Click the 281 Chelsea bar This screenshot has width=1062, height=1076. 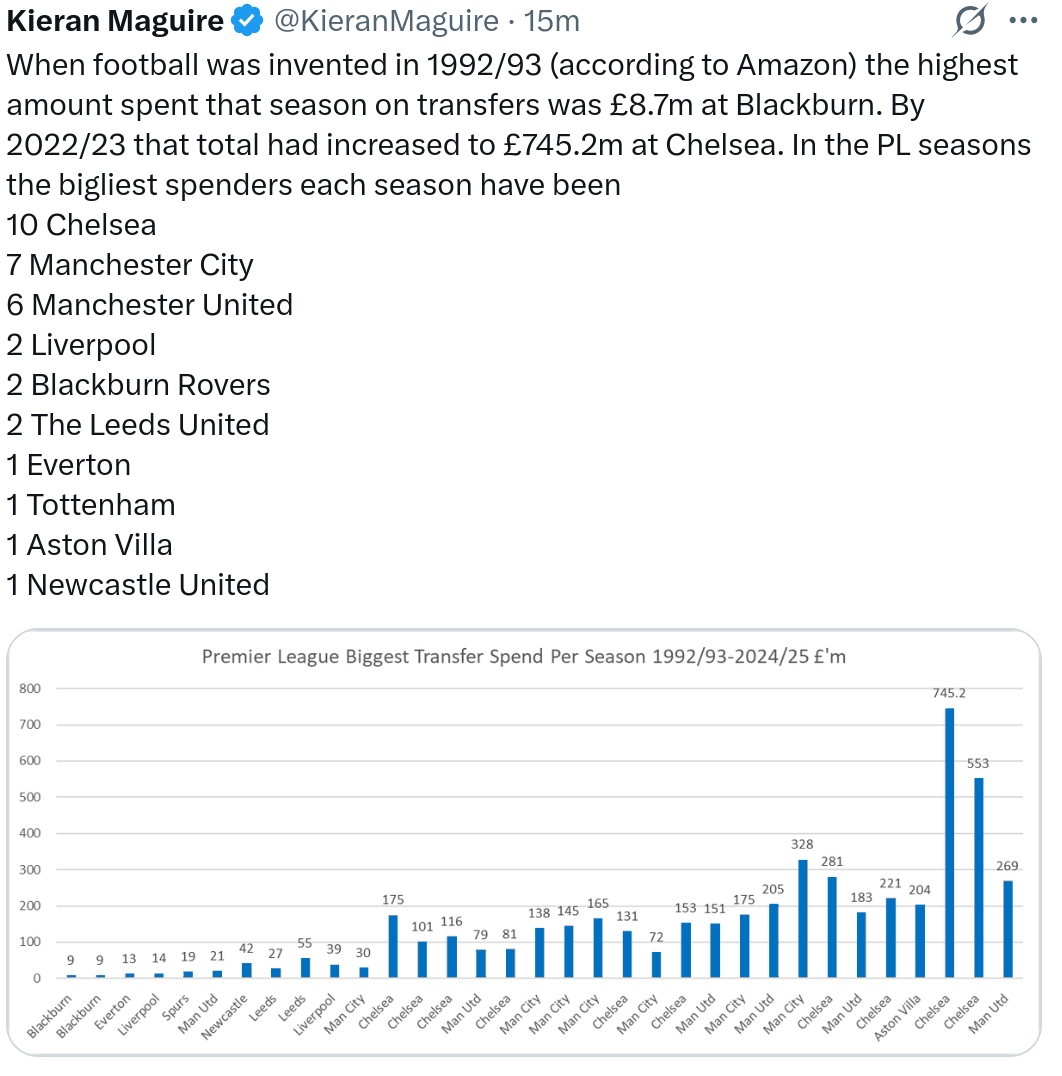[832, 927]
